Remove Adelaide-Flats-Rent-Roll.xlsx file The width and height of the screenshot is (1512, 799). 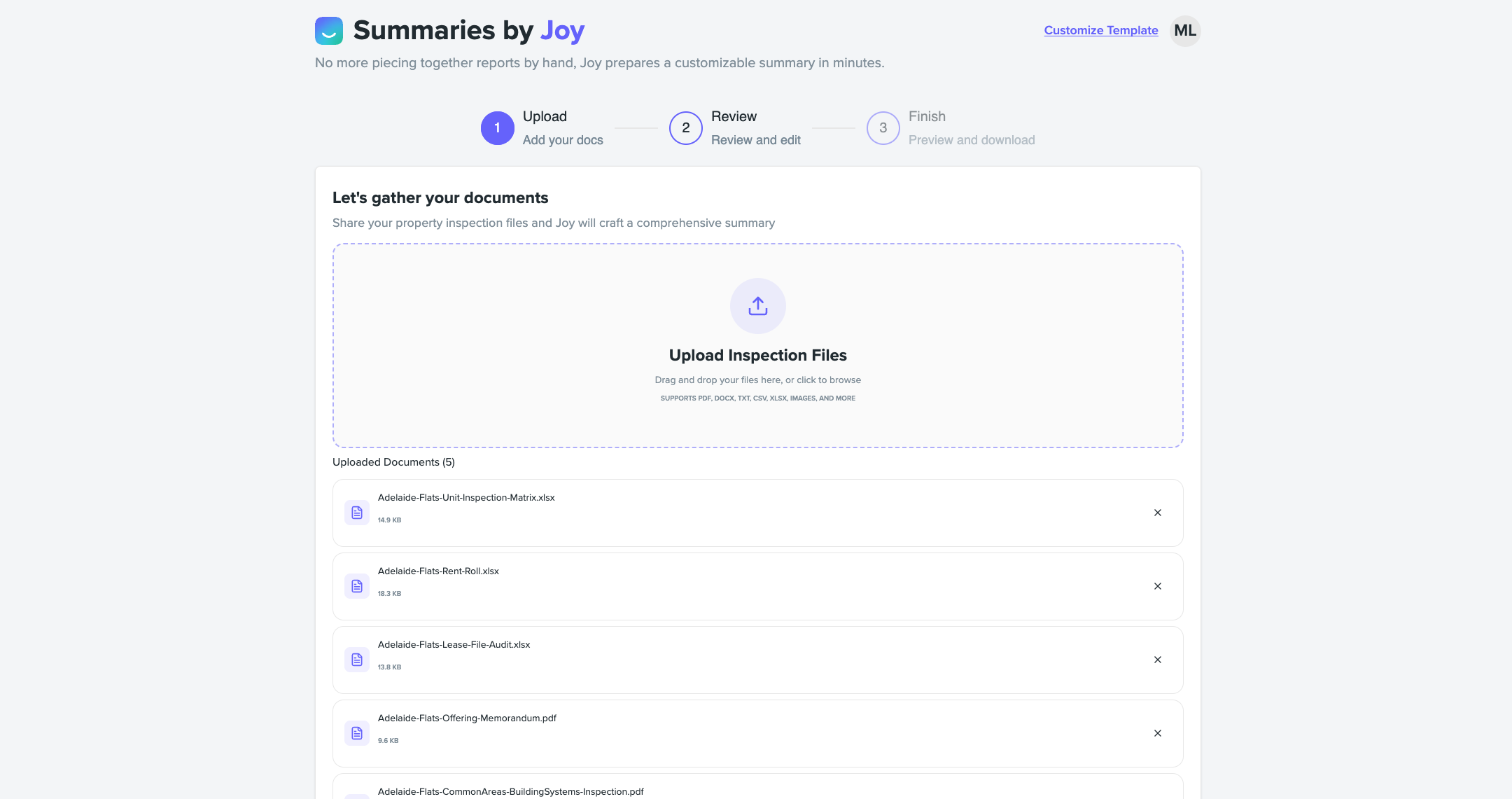point(1158,586)
